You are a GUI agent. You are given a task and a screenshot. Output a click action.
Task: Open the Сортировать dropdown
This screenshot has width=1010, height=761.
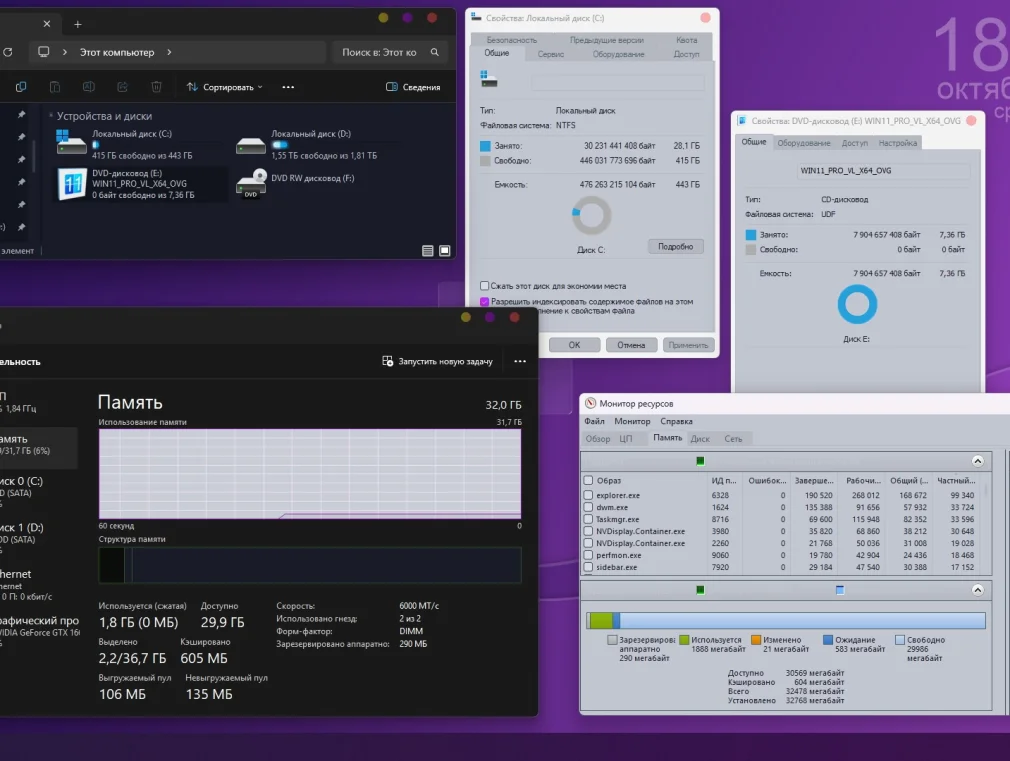225,87
